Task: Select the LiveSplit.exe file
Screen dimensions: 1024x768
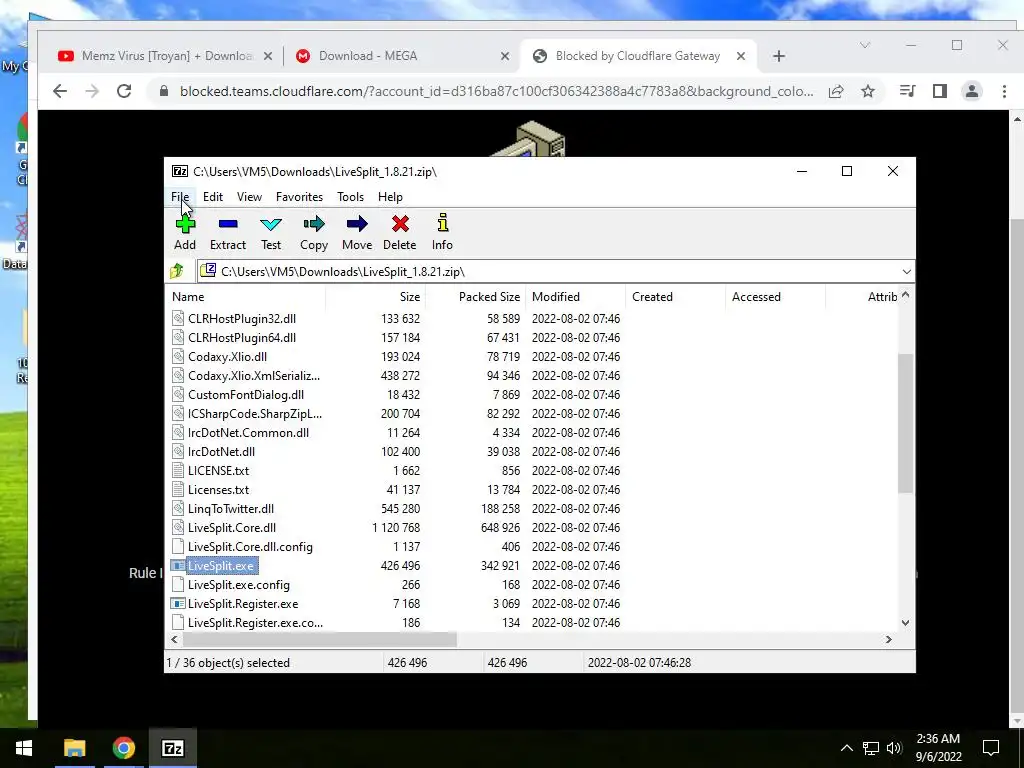Action: (x=221, y=566)
